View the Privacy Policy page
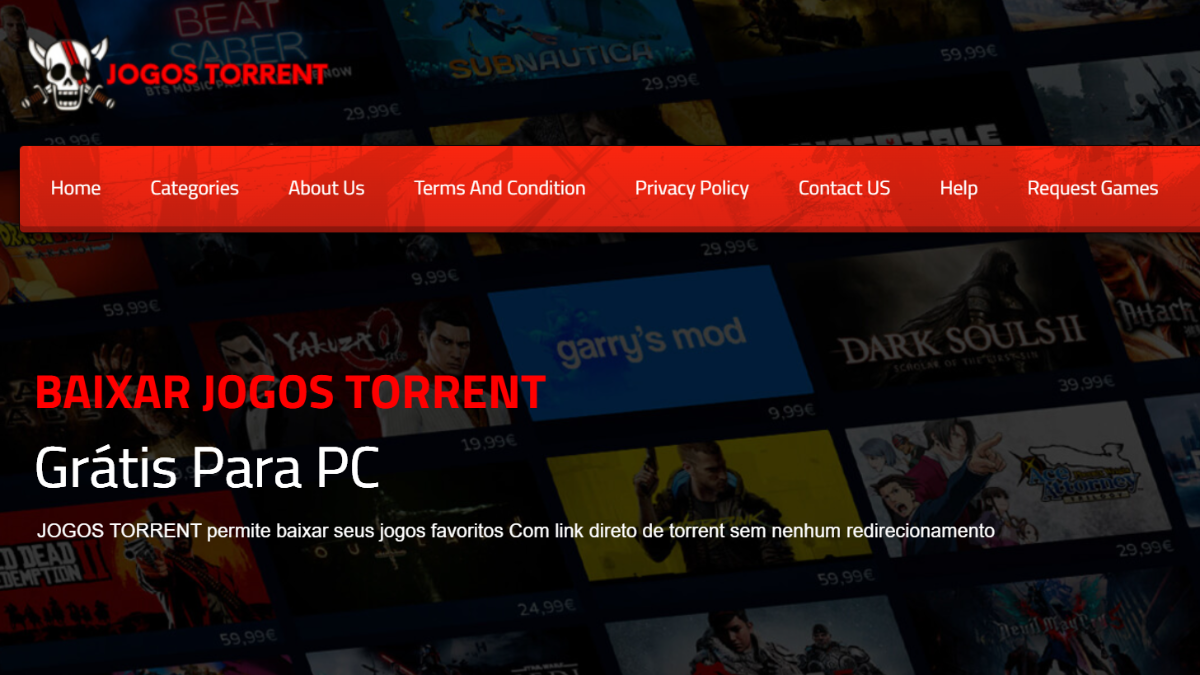The image size is (1200, 675). 692,188
